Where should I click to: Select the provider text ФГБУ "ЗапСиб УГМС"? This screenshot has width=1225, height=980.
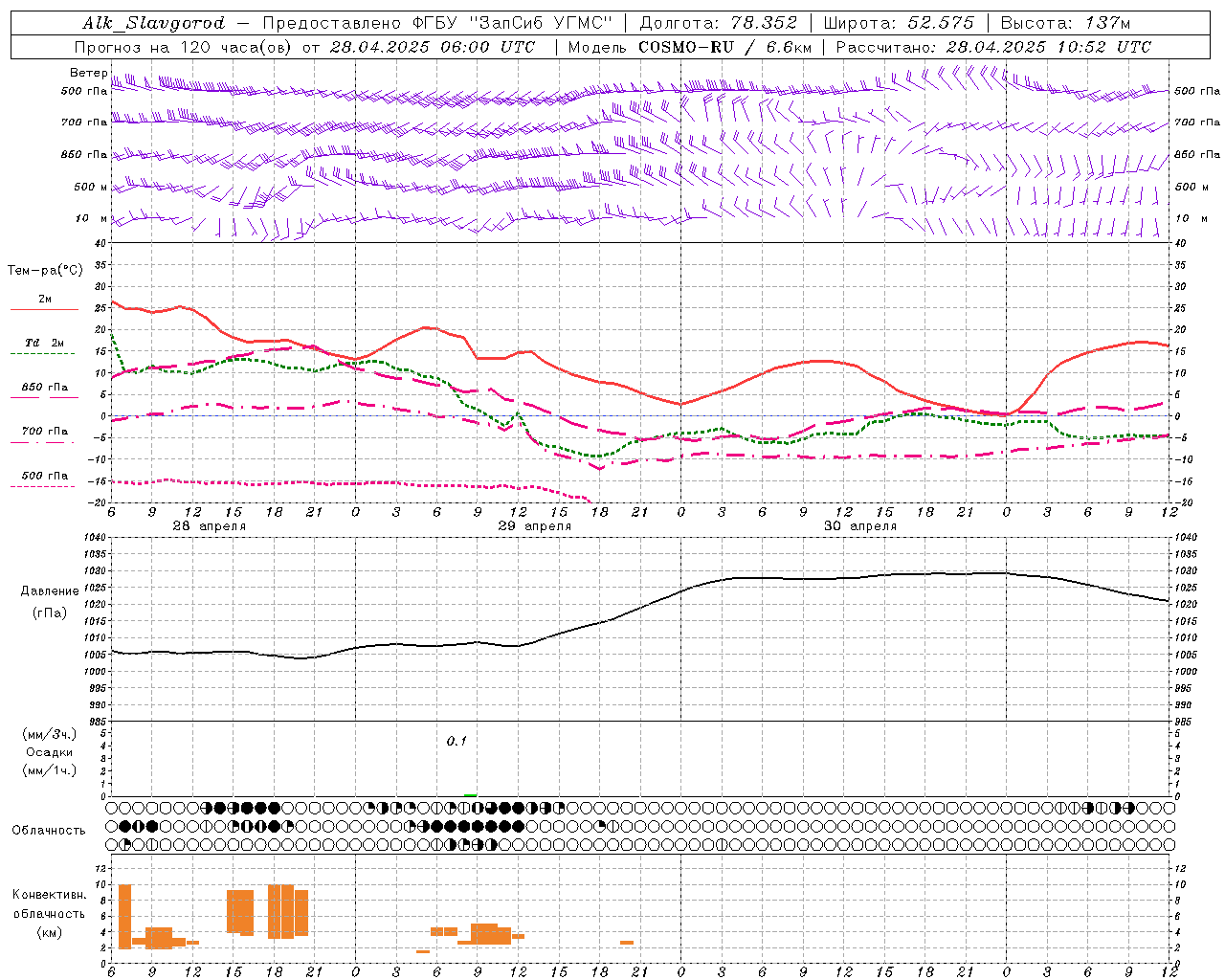click(513, 23)
